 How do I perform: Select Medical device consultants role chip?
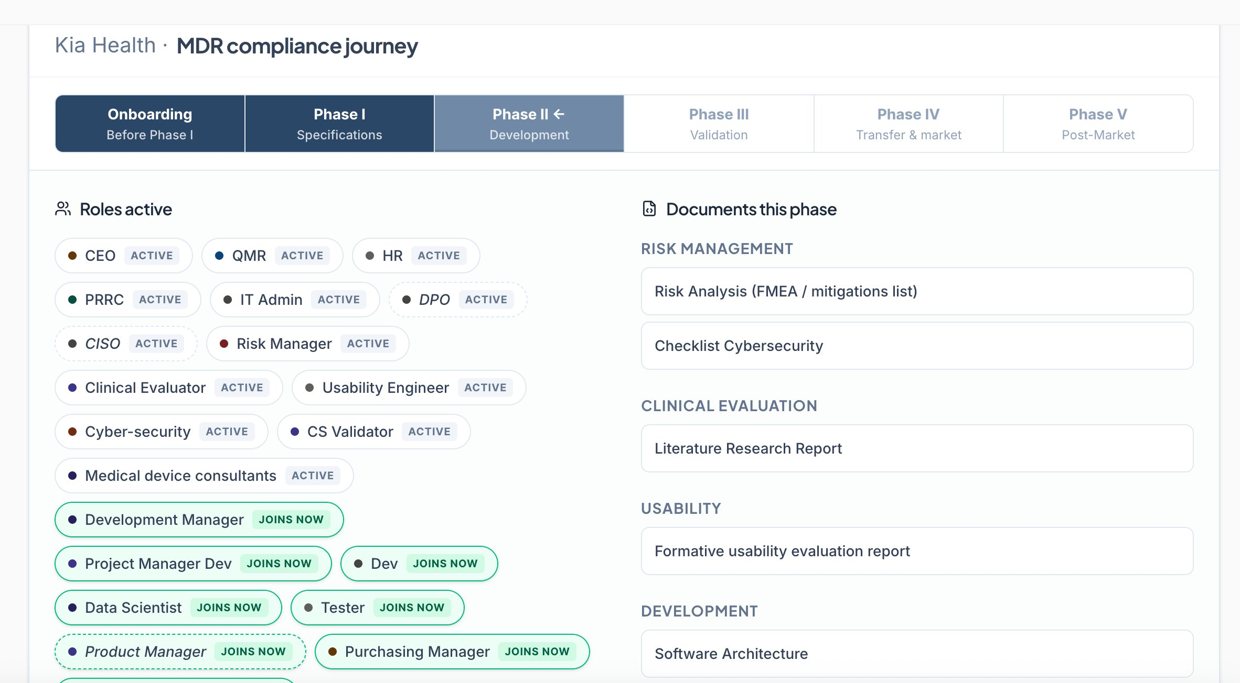click(x=204, y=475)
